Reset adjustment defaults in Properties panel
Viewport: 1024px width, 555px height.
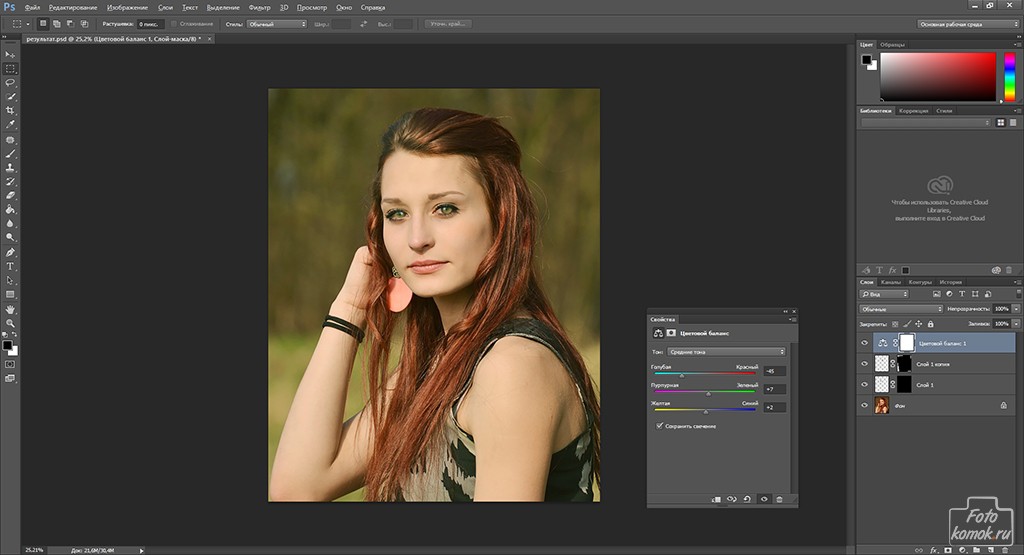tap(747, 500)
